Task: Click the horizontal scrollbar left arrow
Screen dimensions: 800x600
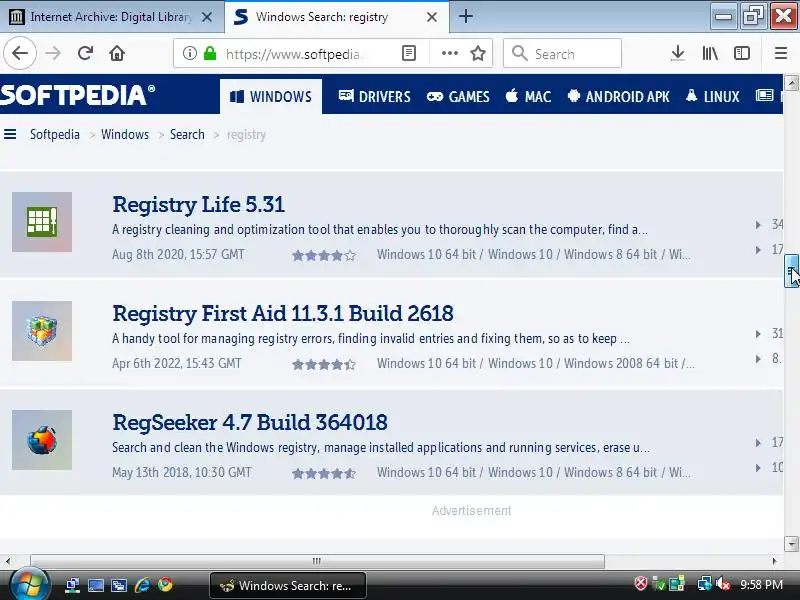Action: tap(8, 561)
